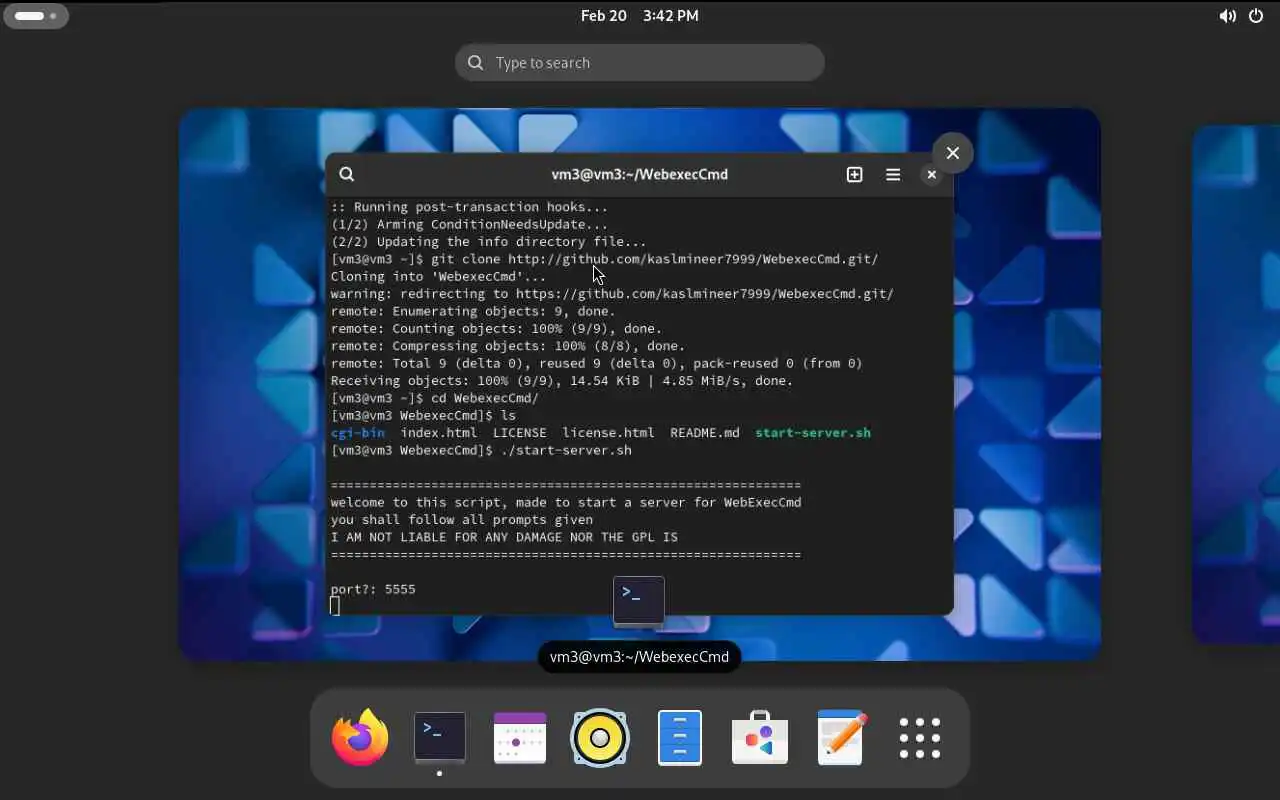
Task: Click the Running post-transaction hooks line
Action: tap(469, 207)
